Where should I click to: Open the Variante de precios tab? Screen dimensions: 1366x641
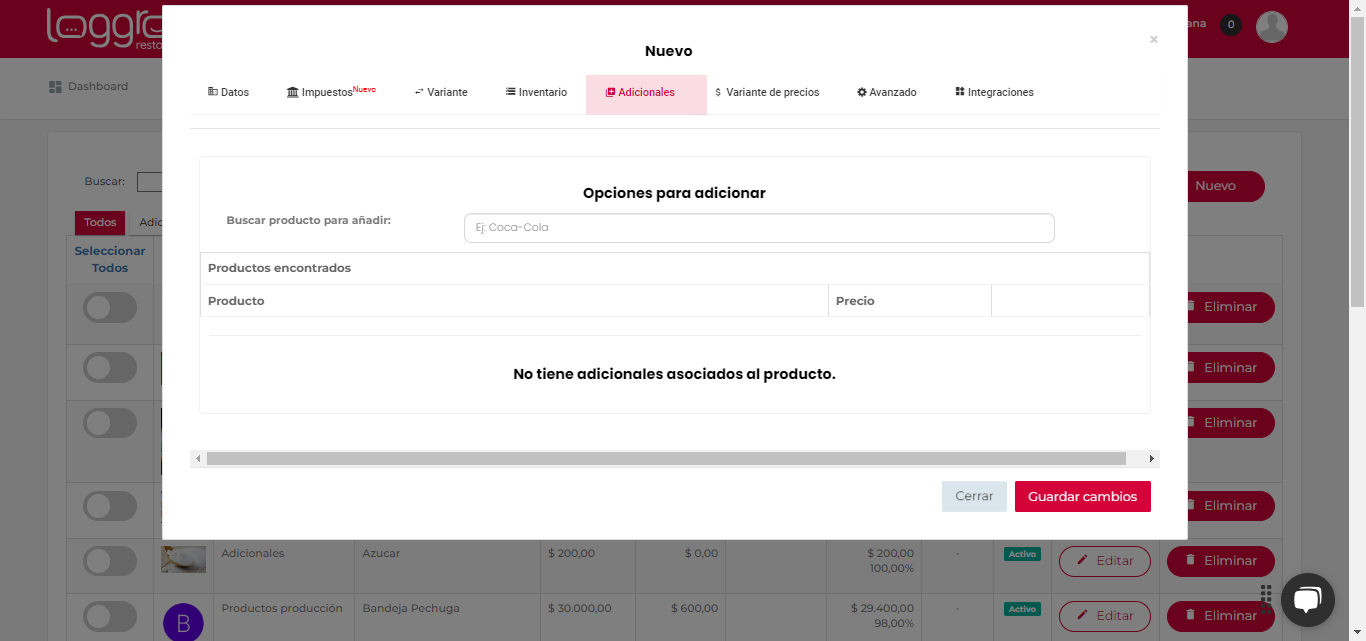767,92
